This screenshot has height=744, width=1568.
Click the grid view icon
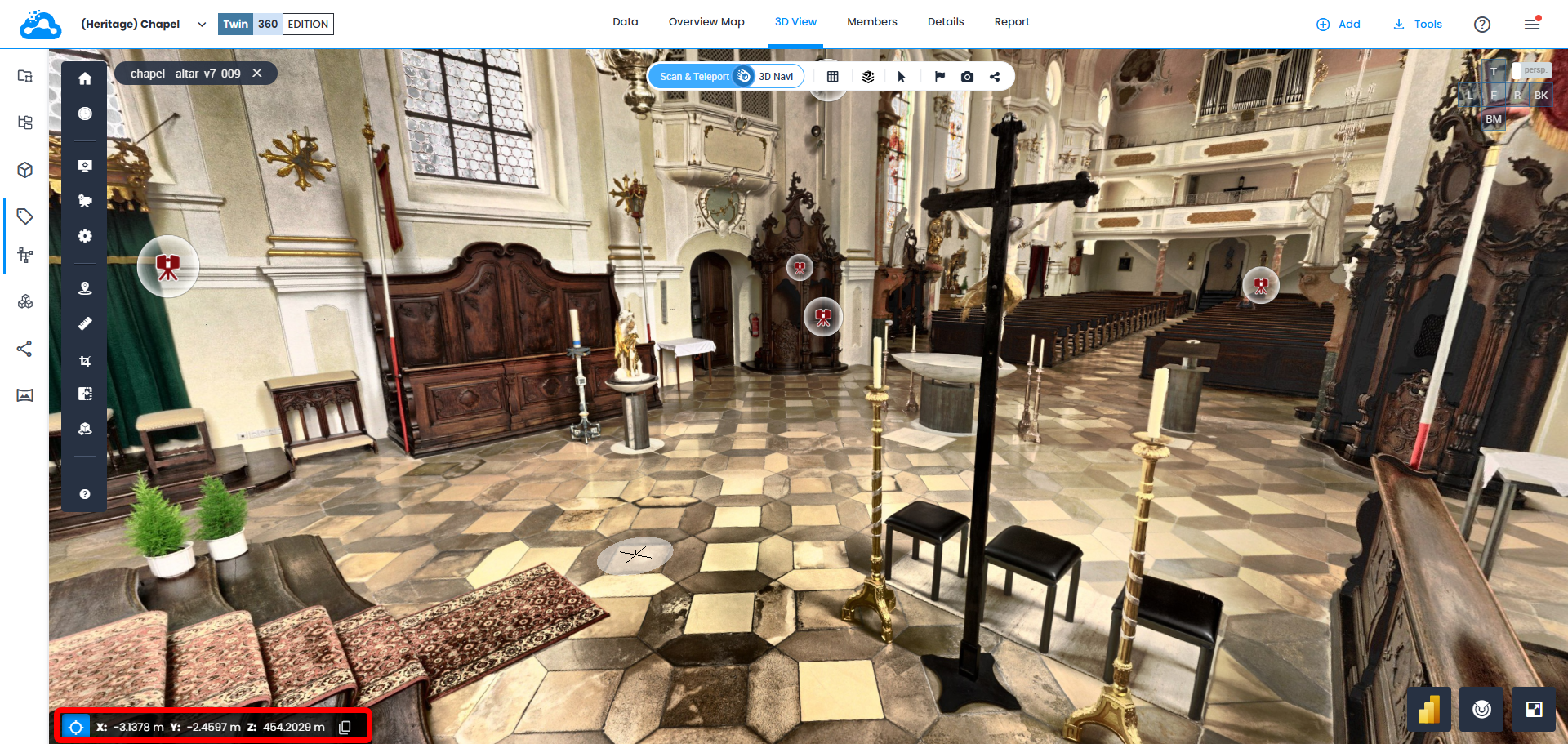832,77
